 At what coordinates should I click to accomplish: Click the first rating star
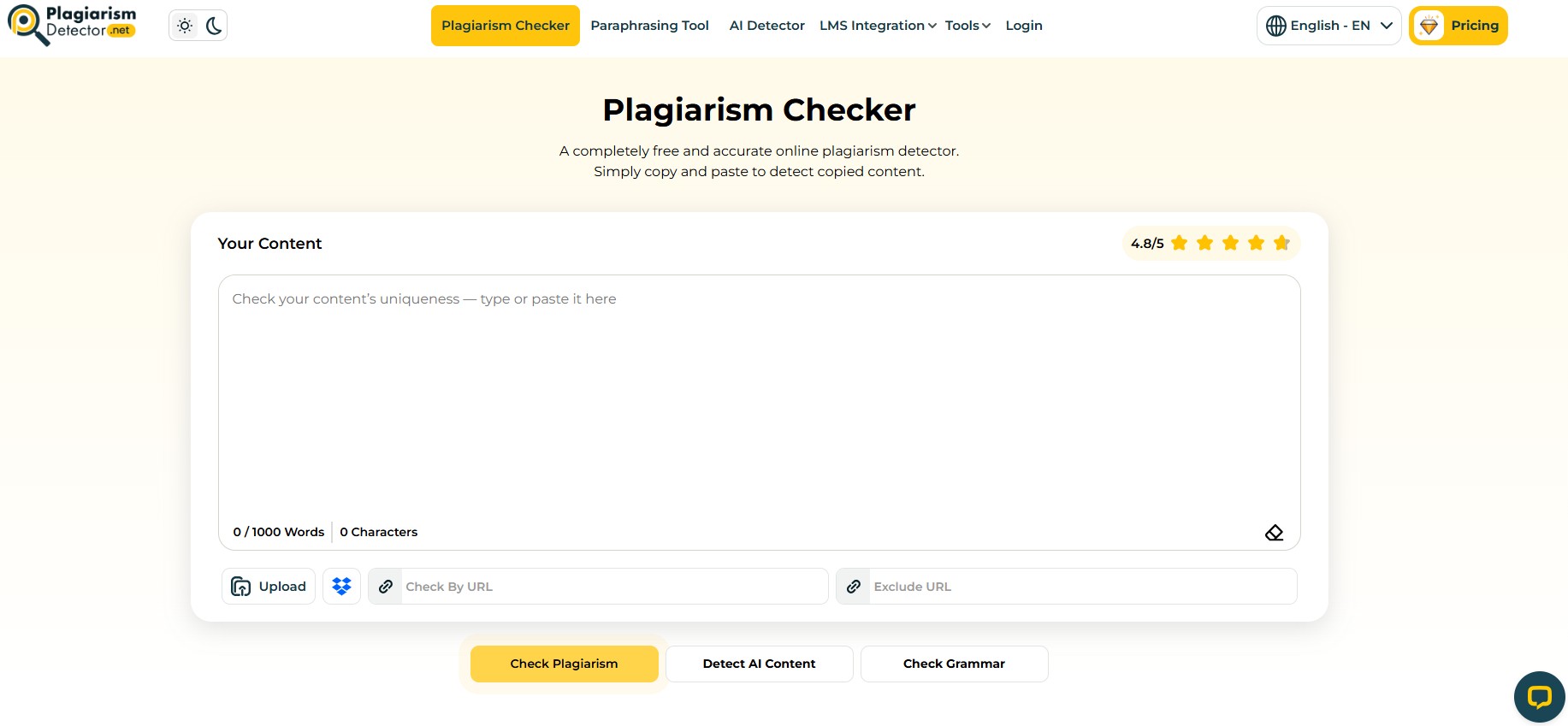(x=1180, y=243)
